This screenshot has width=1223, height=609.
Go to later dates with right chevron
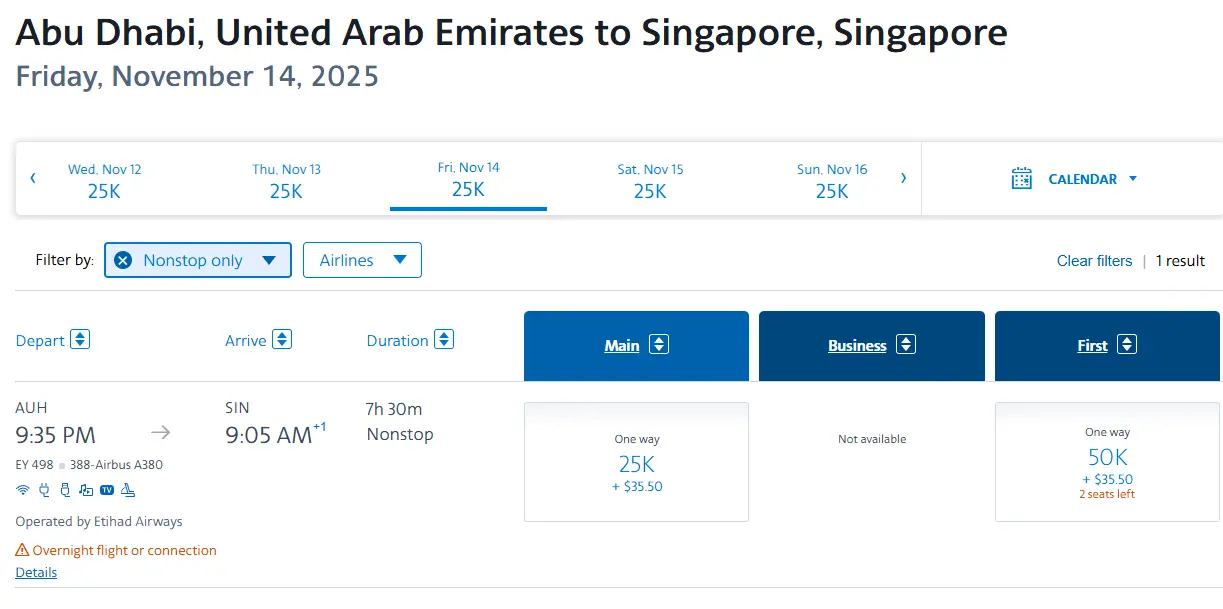point(904,178)
